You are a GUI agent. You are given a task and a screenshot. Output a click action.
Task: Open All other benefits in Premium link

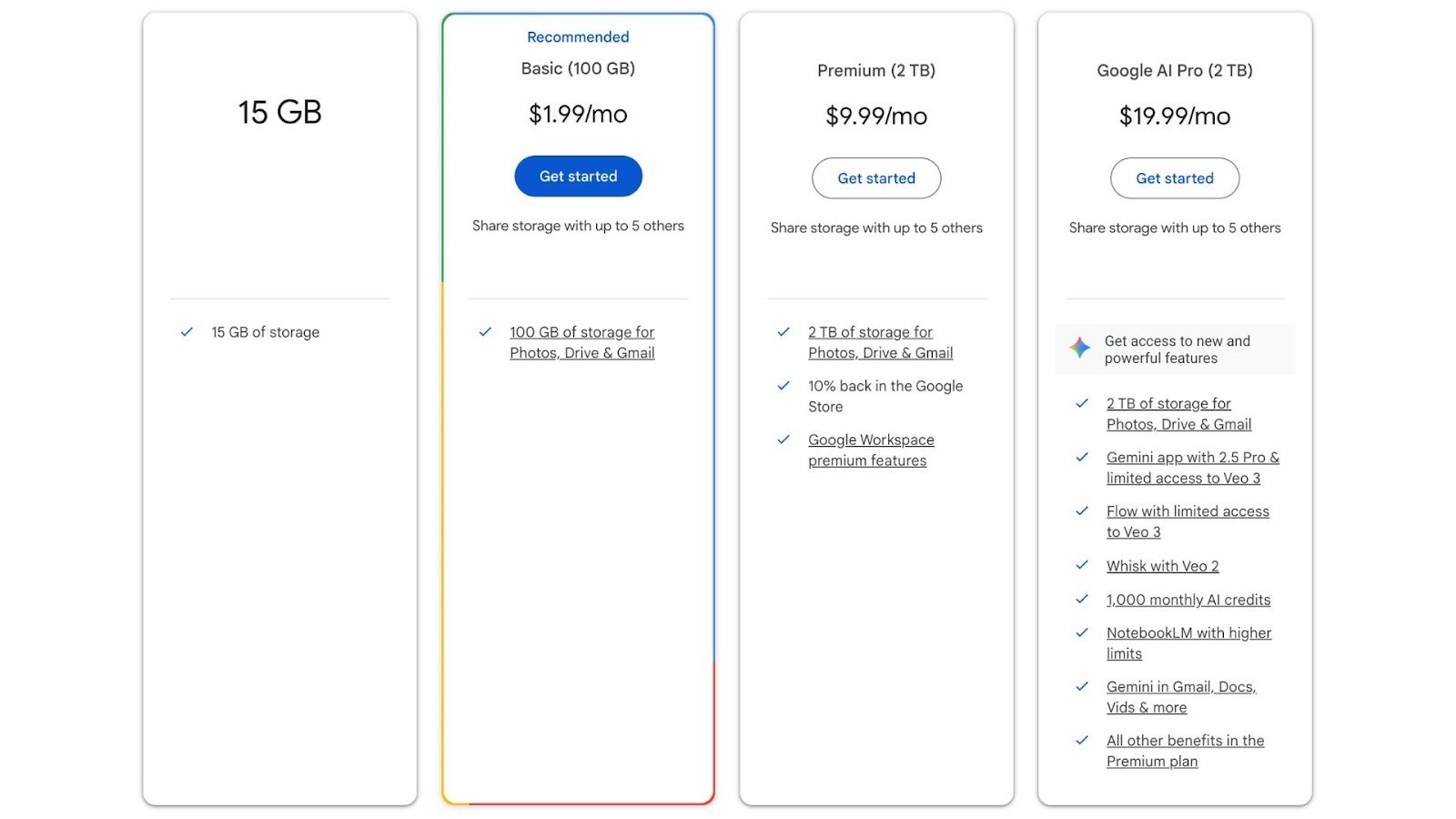point(1185,751)
